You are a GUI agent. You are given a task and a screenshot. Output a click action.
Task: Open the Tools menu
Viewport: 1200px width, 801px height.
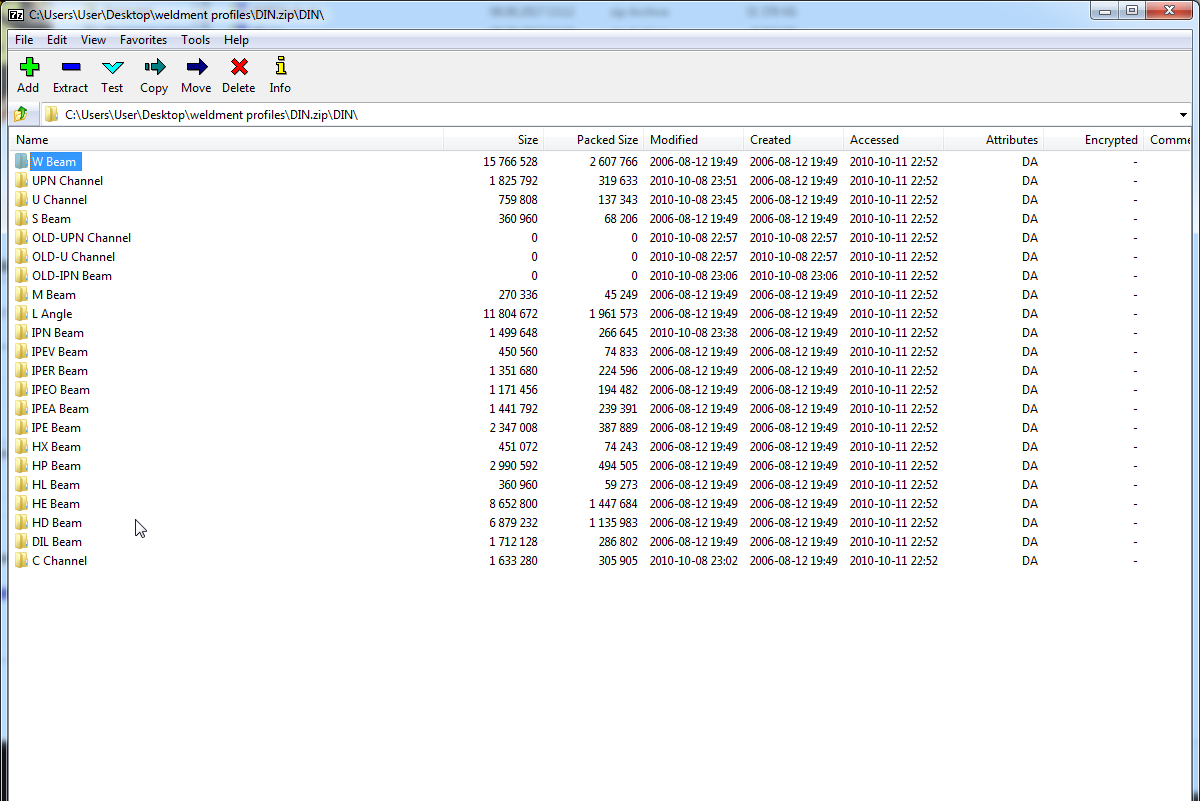(x=195, y=40)
